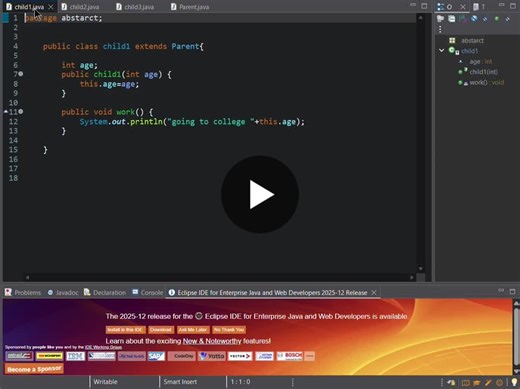Screen dimensions: 520x389
Task: Choose Ask Me Later in the release banner
Action: click(x=193, y=330)
